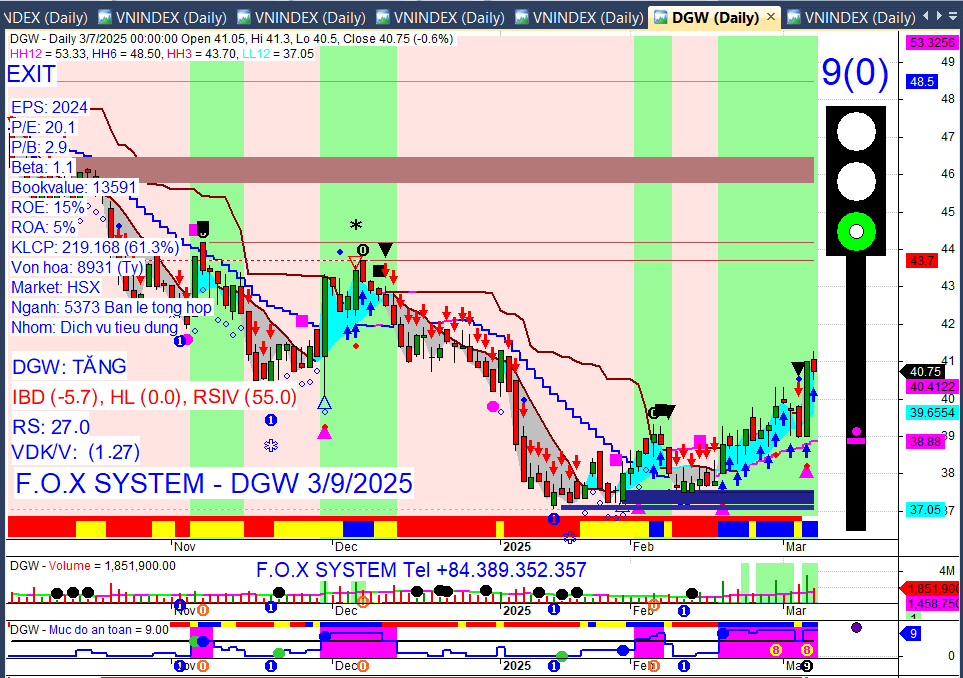Image resolution: width=963 pixels, height=678 pixels.
Task: Click the RS: 27.0 value
Action: pos(51,427)
